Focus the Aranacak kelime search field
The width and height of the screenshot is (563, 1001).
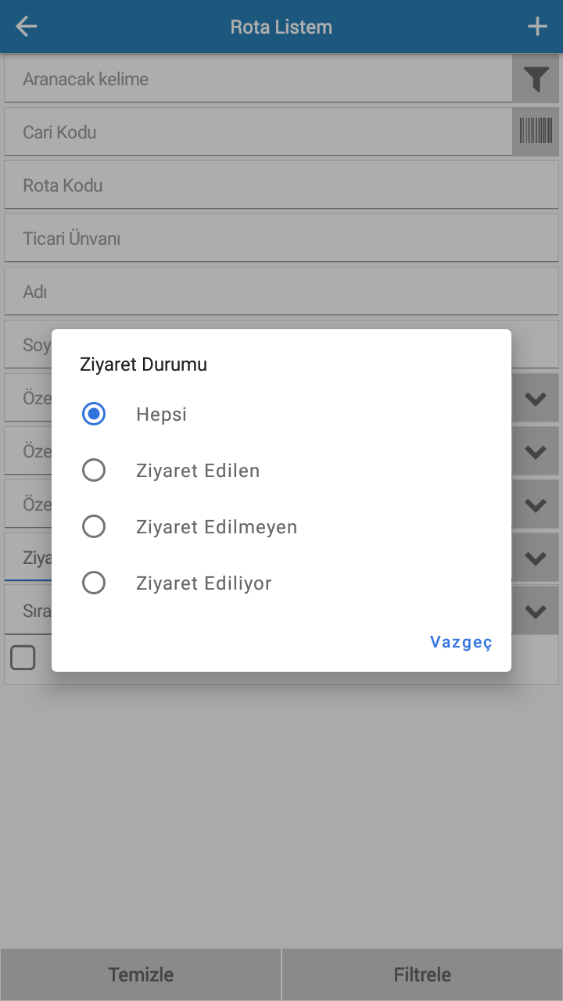point(259,79)
